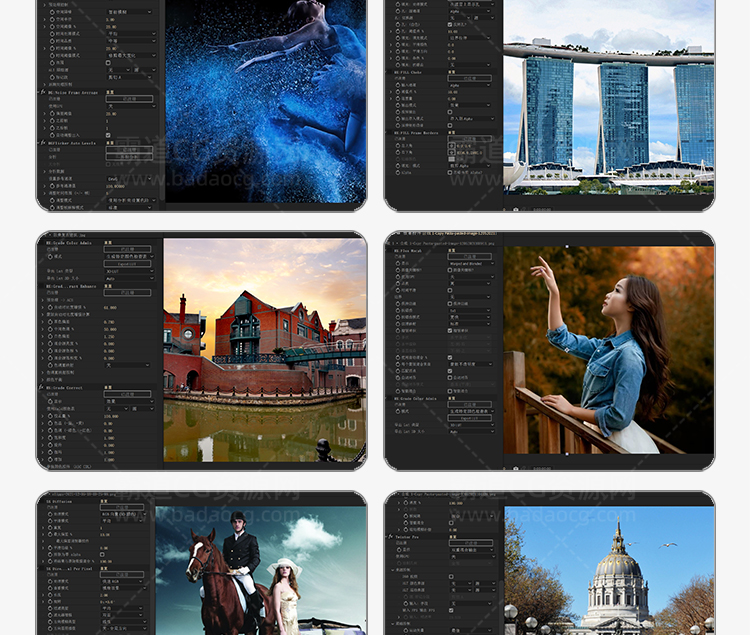This screenshot has width=750, height=635.
Task: Open the Auto dropdown in the girl panel
Action: click(x=471, y=431)
